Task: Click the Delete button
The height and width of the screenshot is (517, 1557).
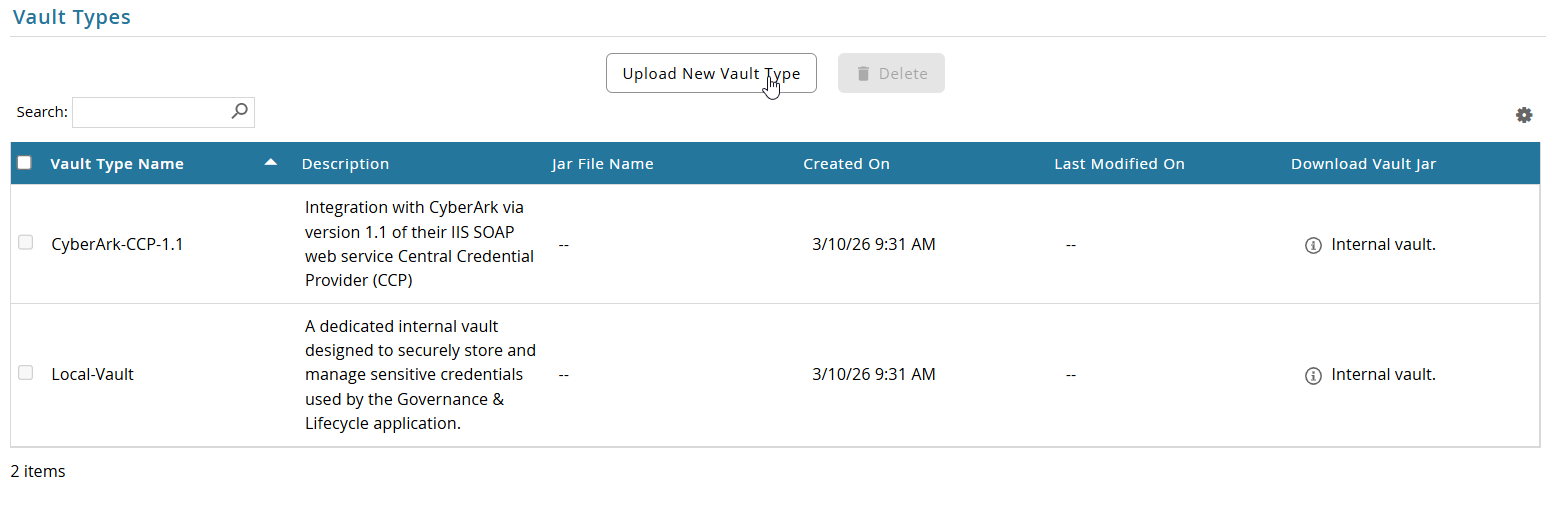Action: 891,73
